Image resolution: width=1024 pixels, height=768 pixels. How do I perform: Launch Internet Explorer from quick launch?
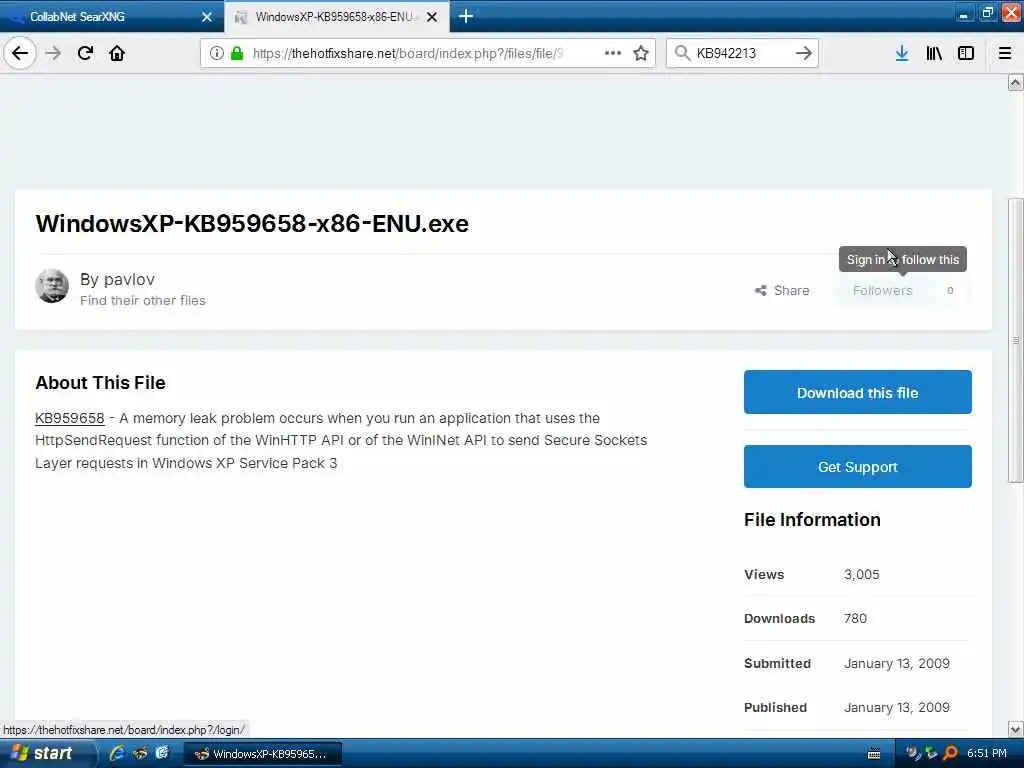117,753
